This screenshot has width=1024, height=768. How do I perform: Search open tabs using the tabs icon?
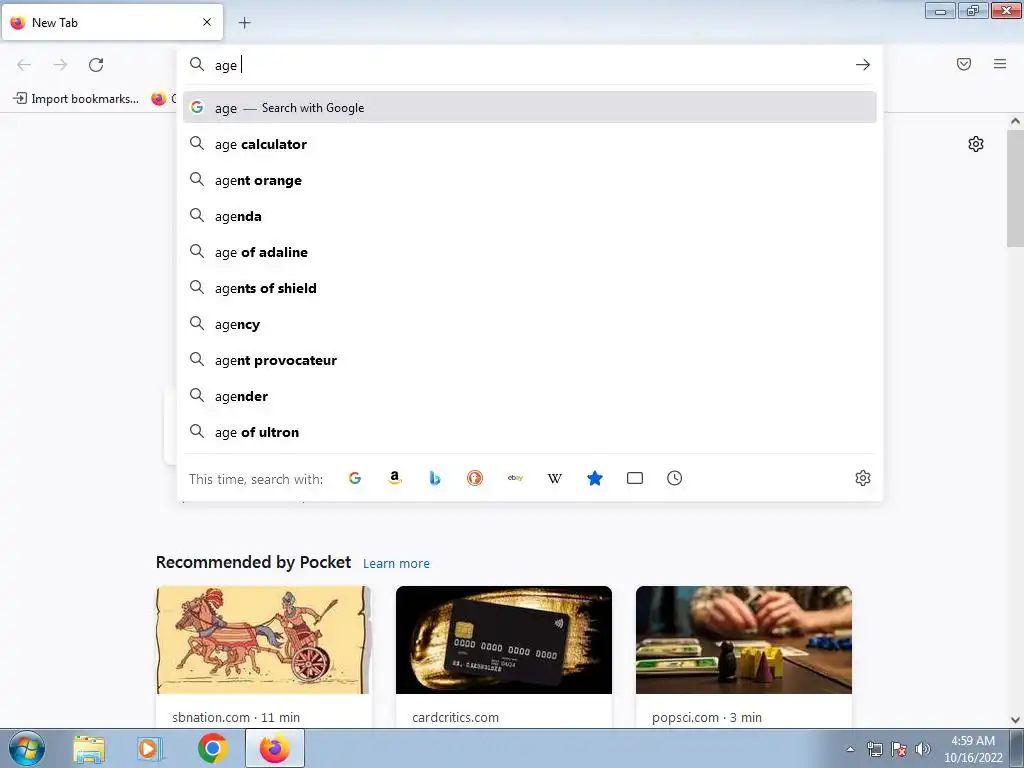point(635,478)
